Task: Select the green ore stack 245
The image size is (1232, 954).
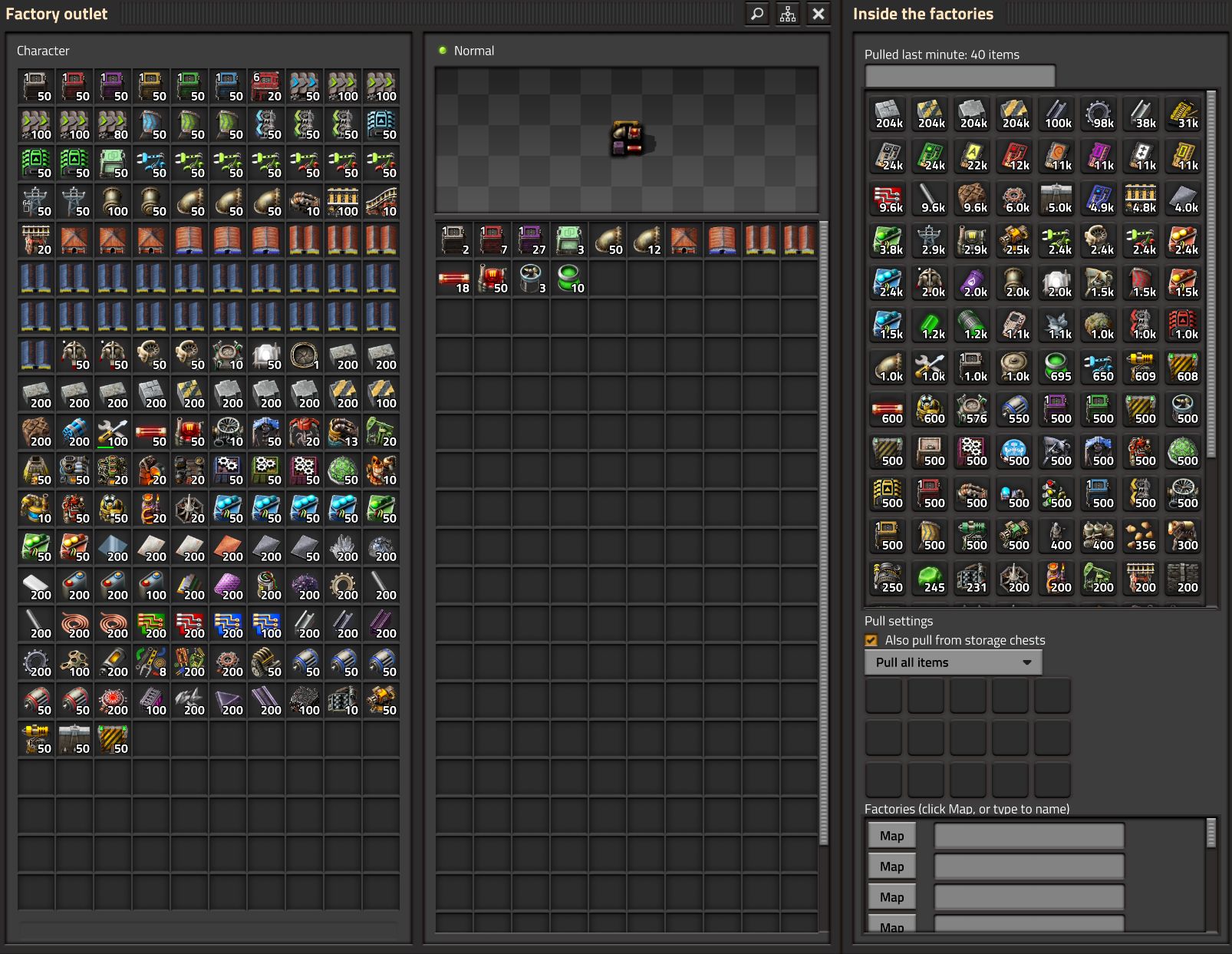Action: pos(930,578)
